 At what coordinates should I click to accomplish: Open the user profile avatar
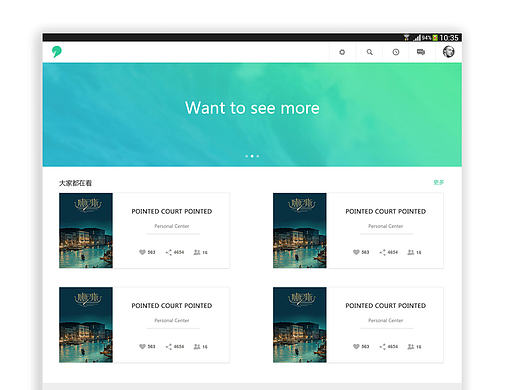click(448, 52)
